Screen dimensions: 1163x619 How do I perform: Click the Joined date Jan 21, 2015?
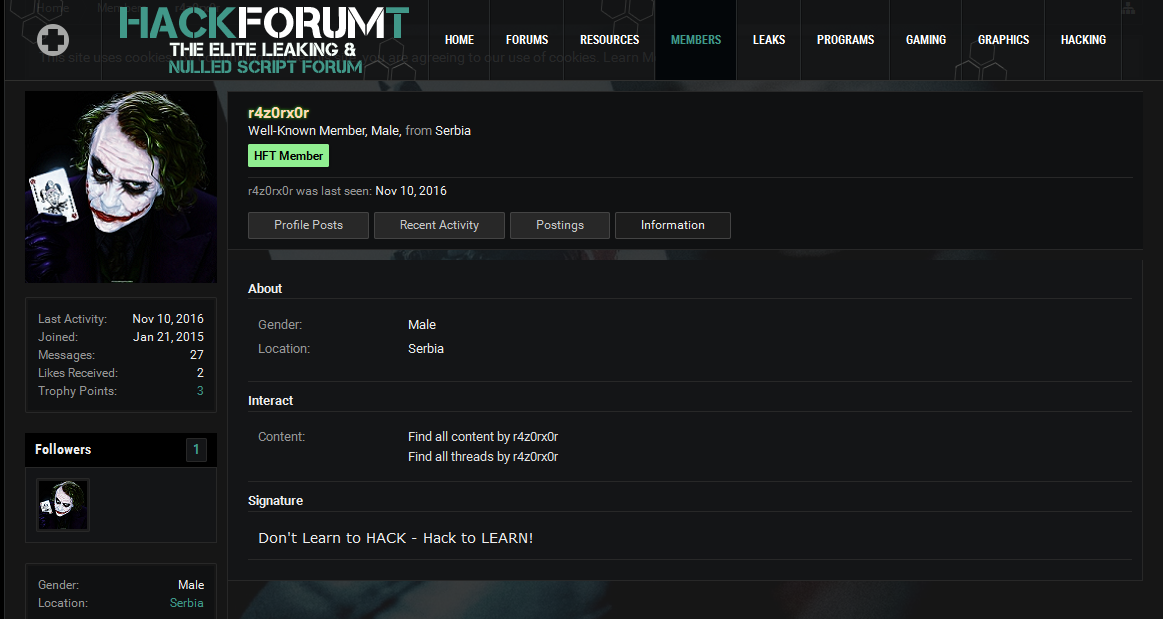tap(168, 337)
